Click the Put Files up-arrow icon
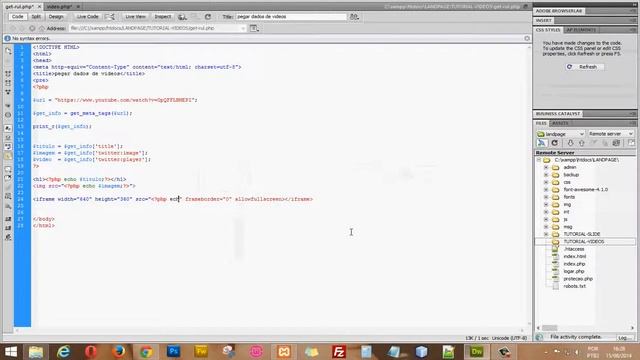This screenshot has height=360, width=640. pos(582,143)
